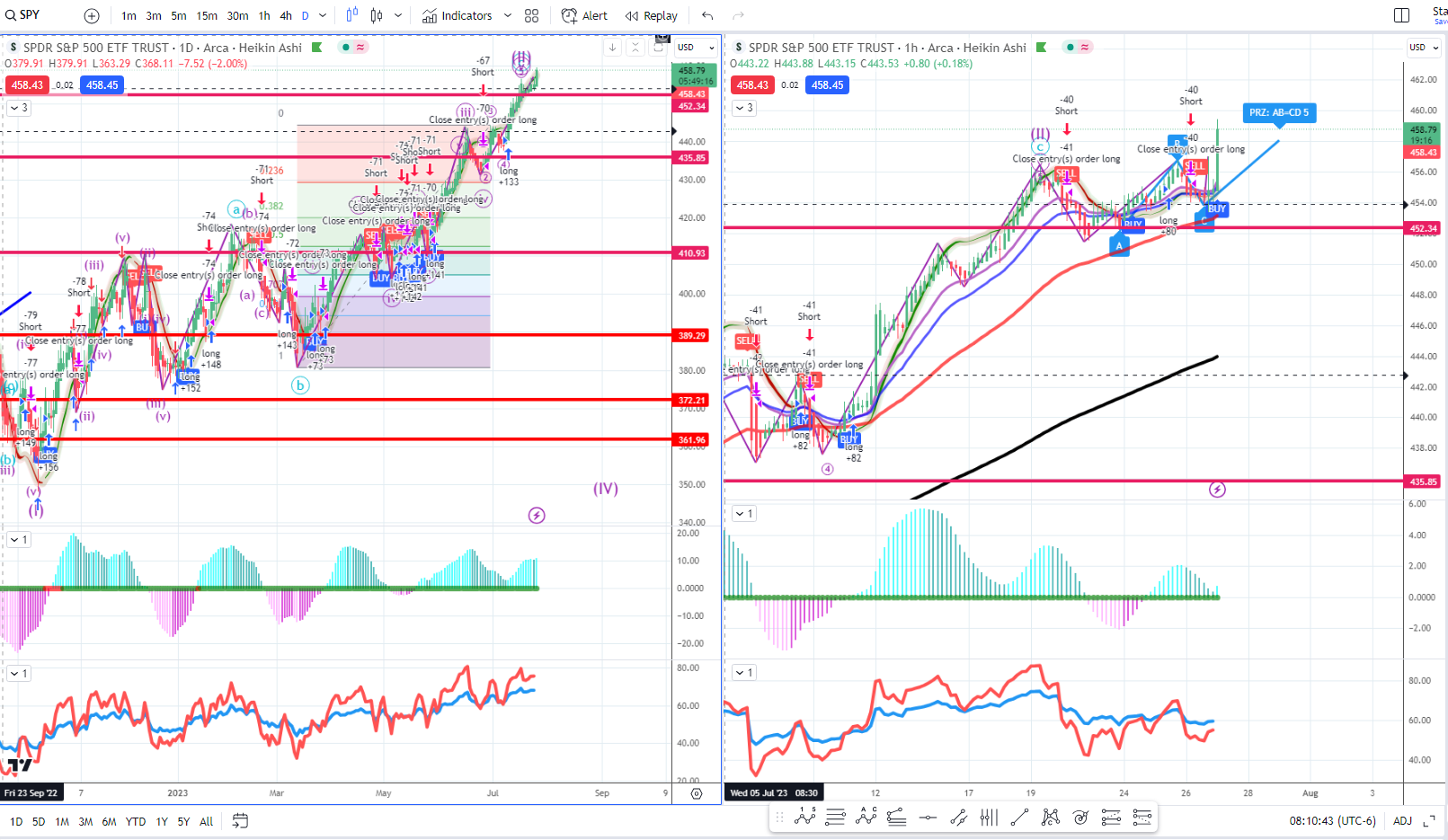
Task: Click the move pane down arrow icon
Action: tap(612, 48)
